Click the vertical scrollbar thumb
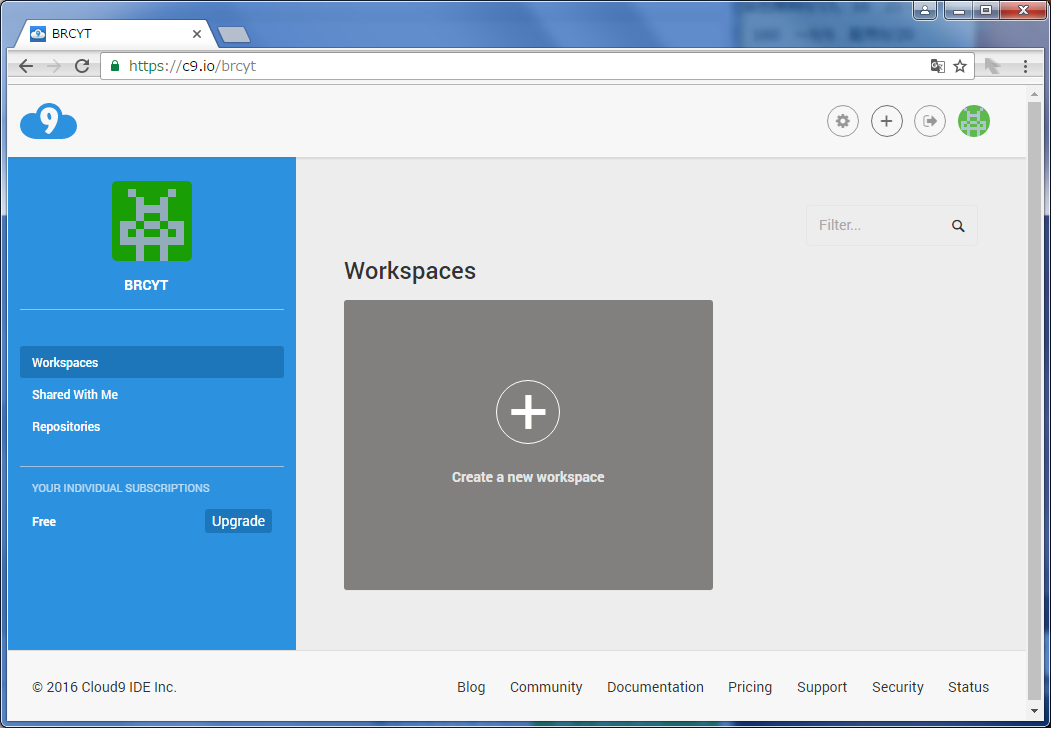The width and height of the screenshot is (1051, 736). tap(1034, 400)
